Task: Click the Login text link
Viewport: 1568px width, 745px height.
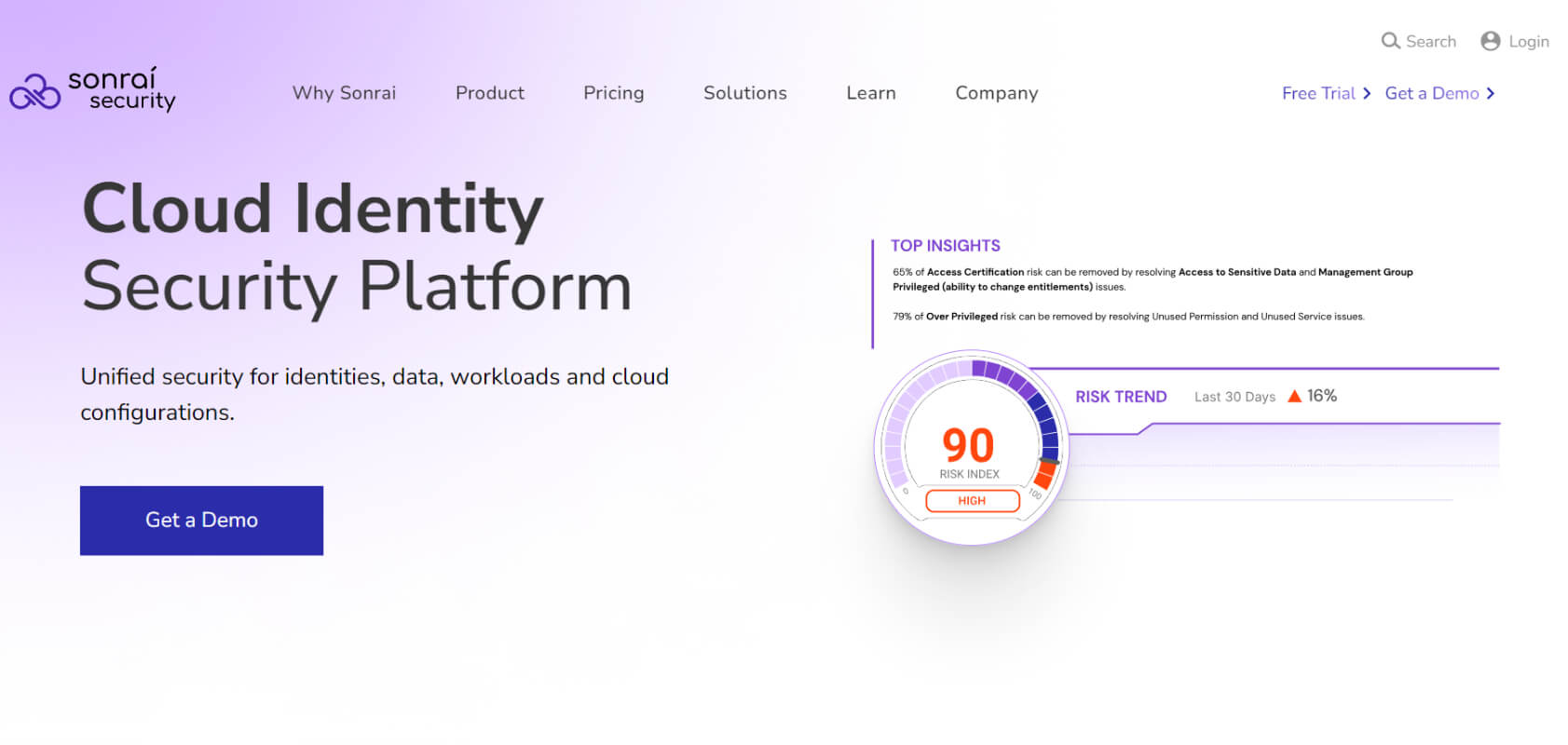Action: coord(1529,41)
